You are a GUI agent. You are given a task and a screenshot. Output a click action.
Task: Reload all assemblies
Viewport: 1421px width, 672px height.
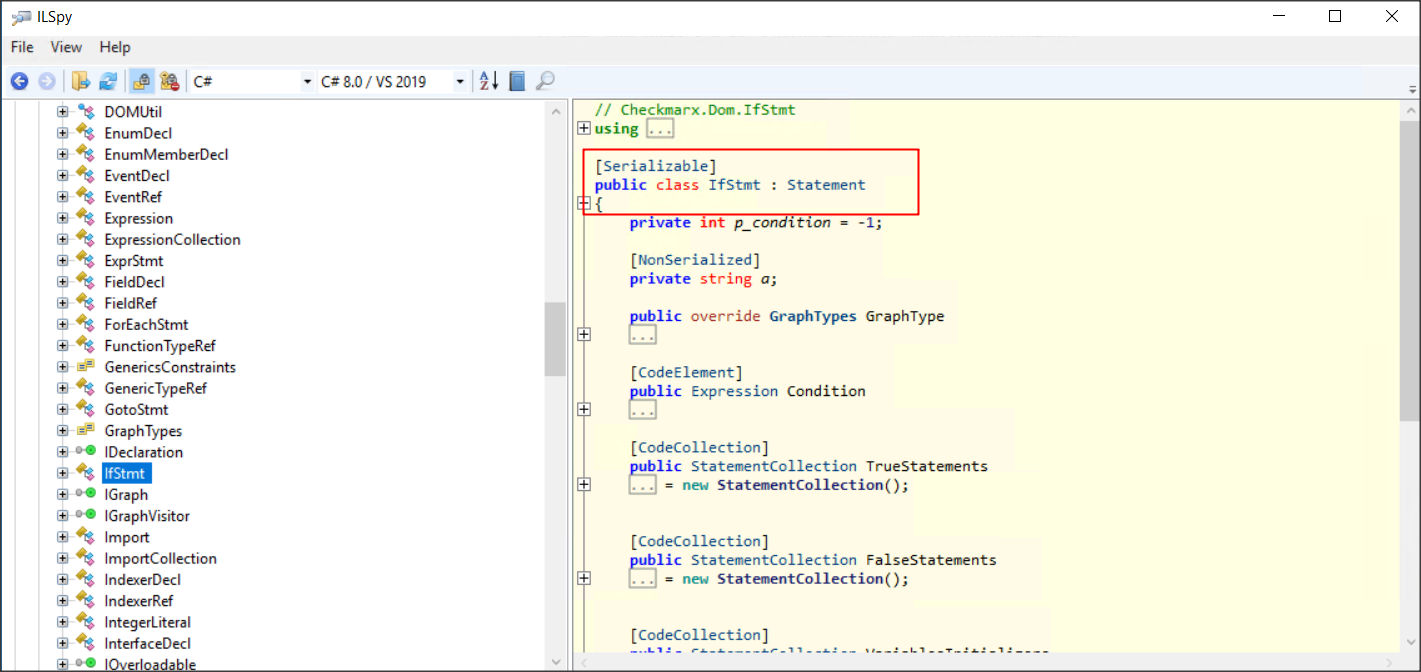[108, 80]
